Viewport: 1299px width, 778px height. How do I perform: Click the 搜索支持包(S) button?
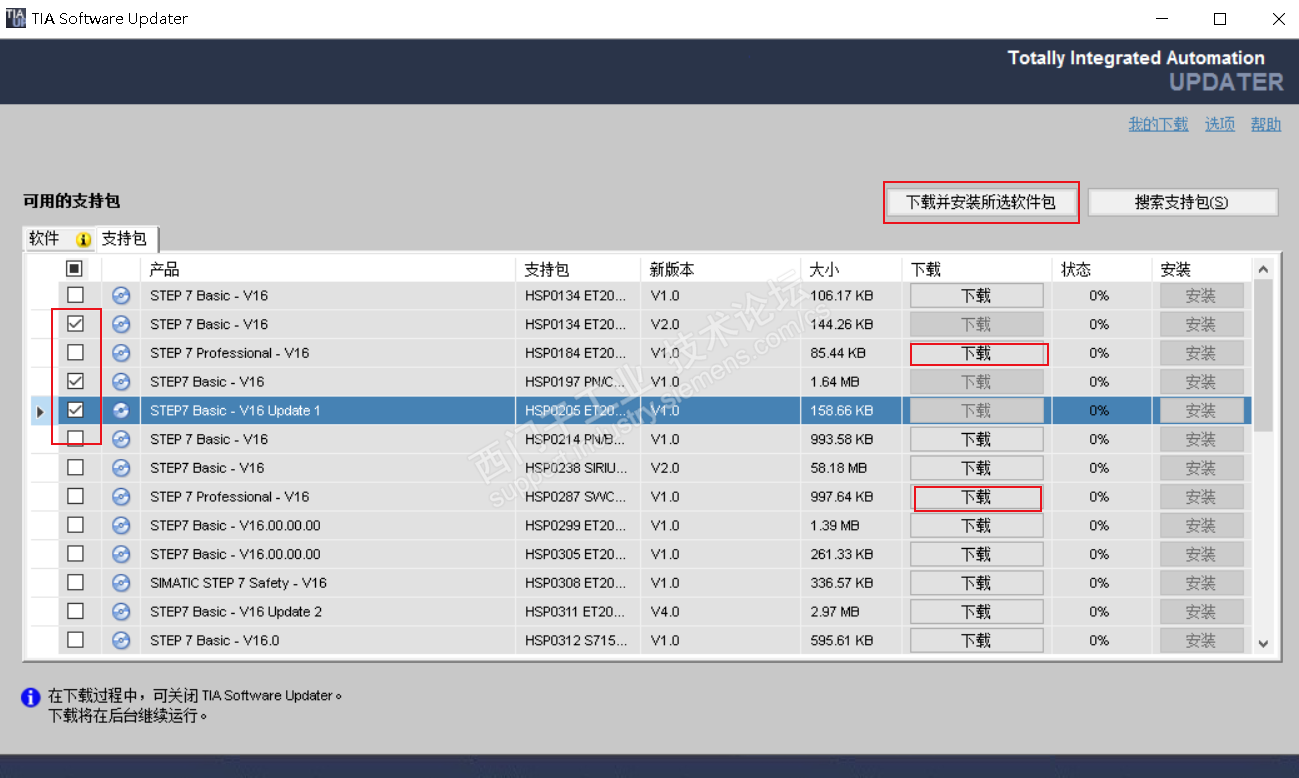click(1182, 202)
